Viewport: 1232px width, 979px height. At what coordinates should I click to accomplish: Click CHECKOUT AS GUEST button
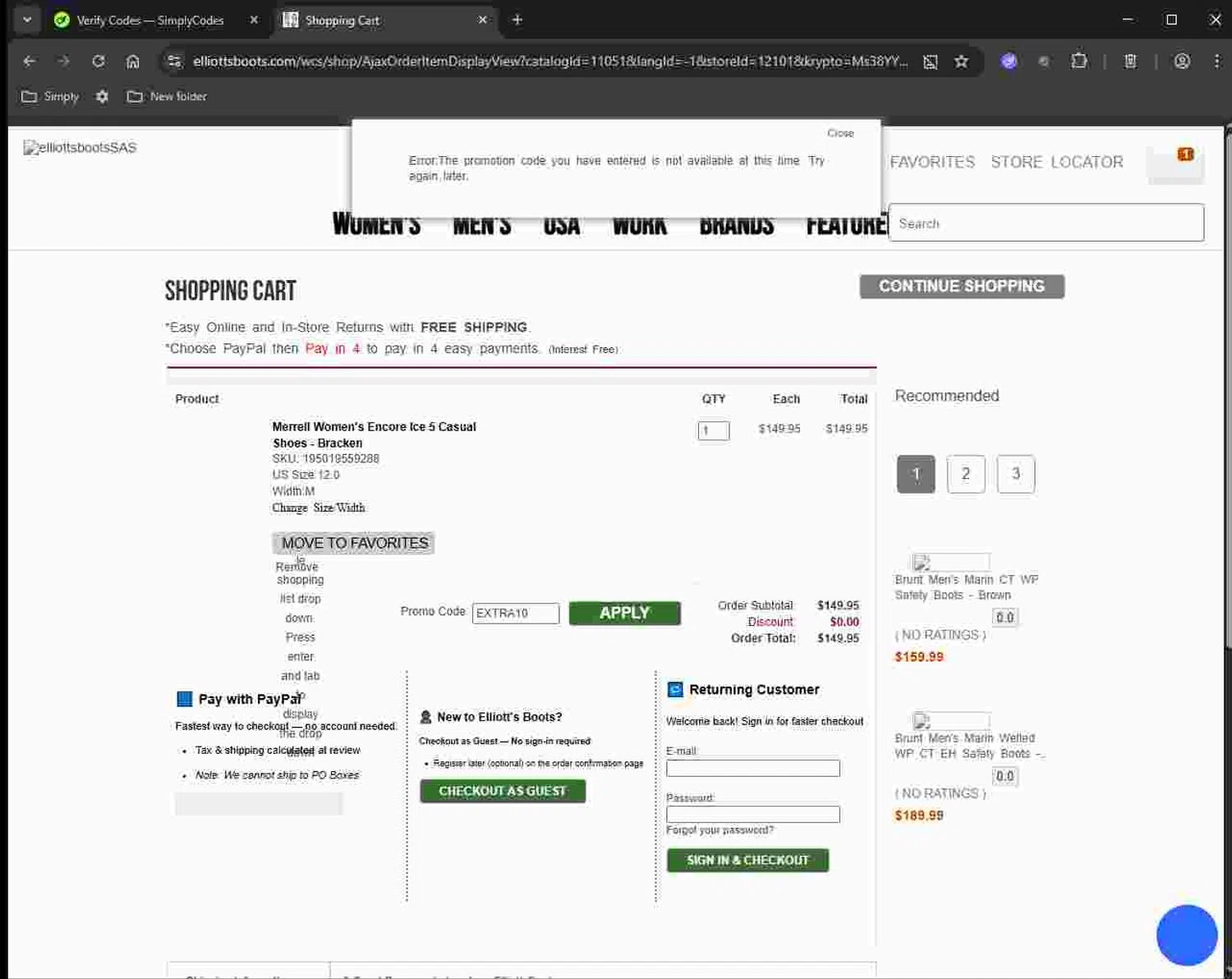point(503,791)
